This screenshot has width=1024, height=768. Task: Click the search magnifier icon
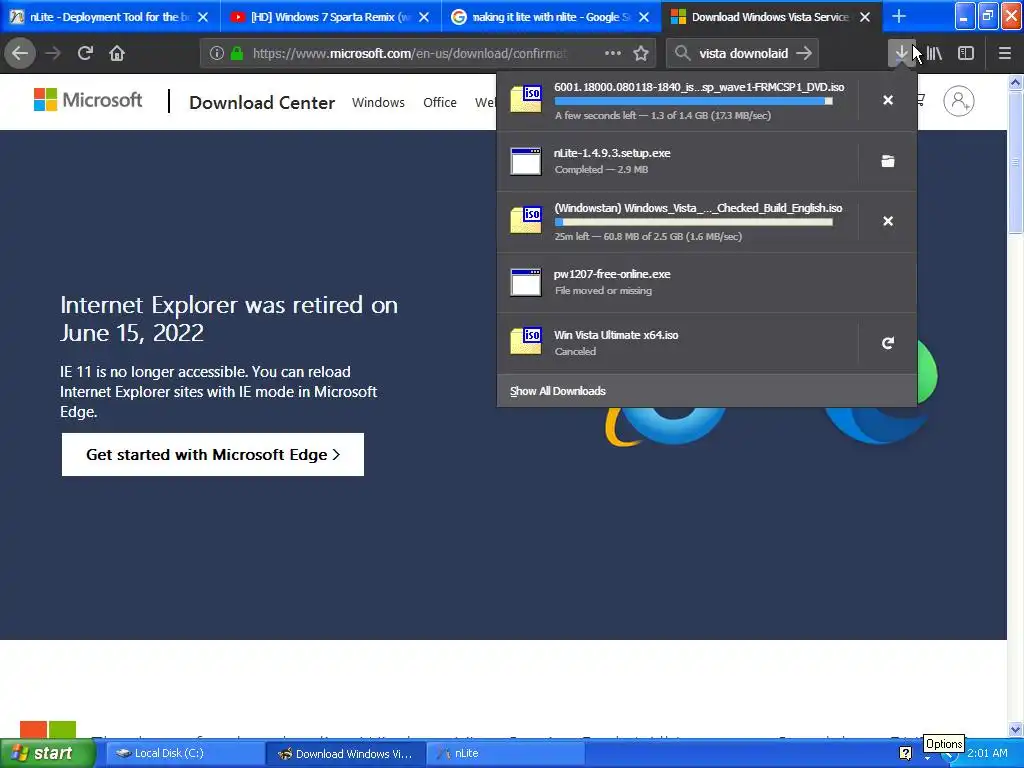(682, 53)
